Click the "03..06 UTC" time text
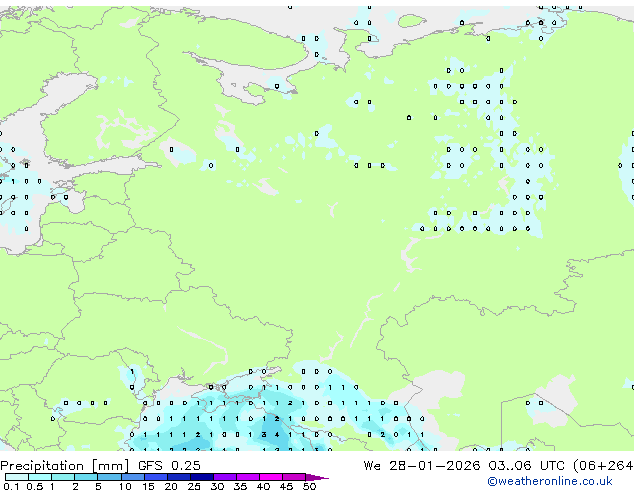 pos(526,465)
